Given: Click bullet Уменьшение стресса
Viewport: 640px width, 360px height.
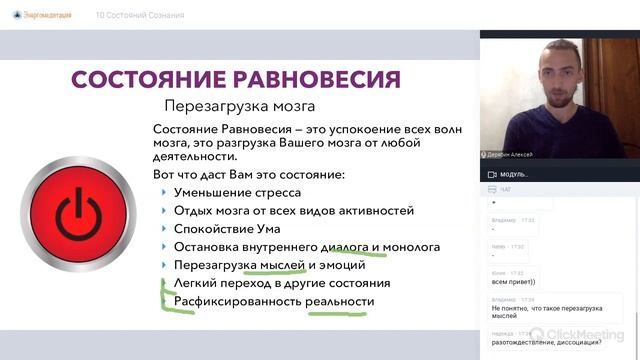Looking at the screenshot, I should tap(237, 193).
